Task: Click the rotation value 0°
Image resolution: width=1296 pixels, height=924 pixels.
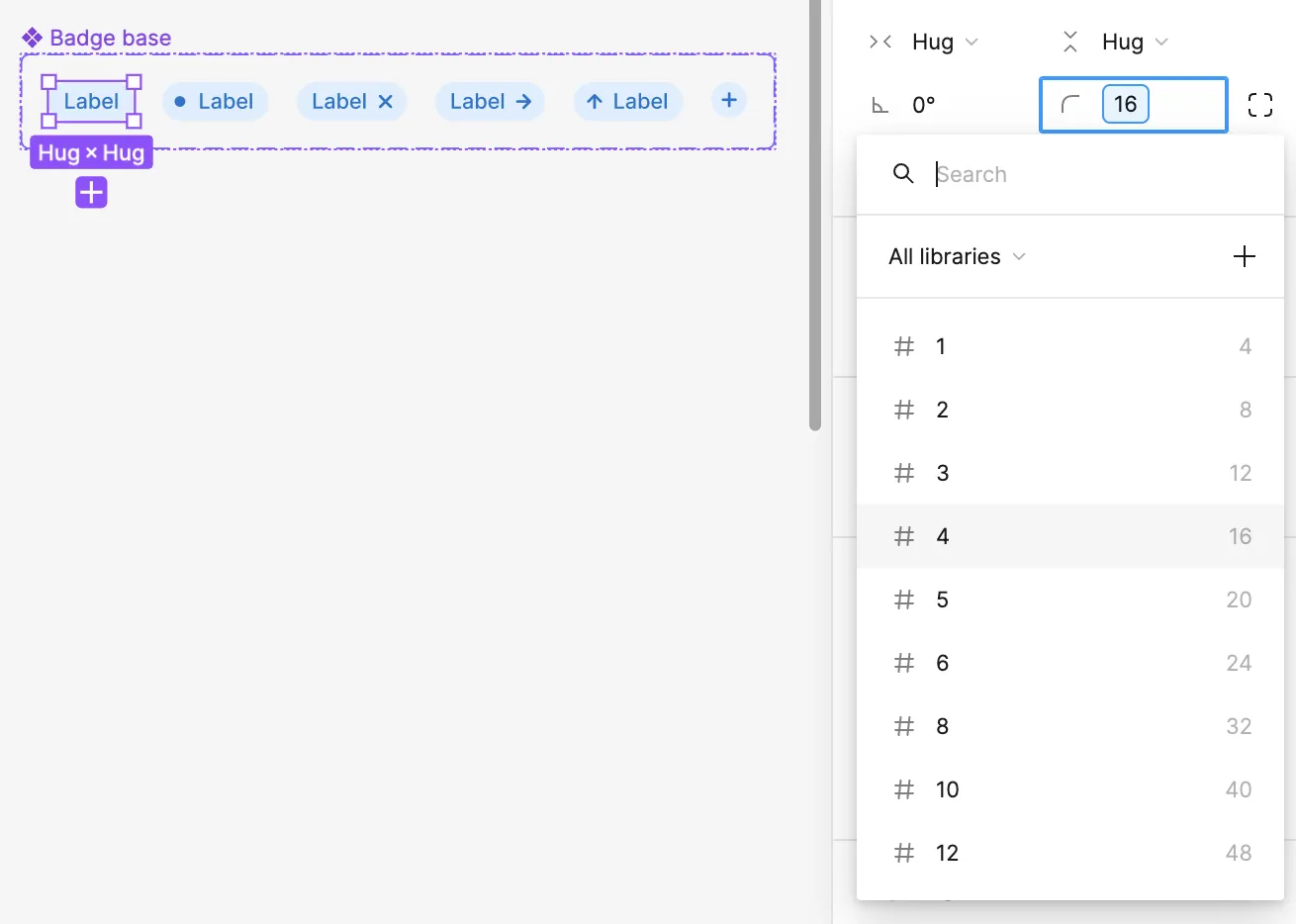Action: [x=924, y=105]
